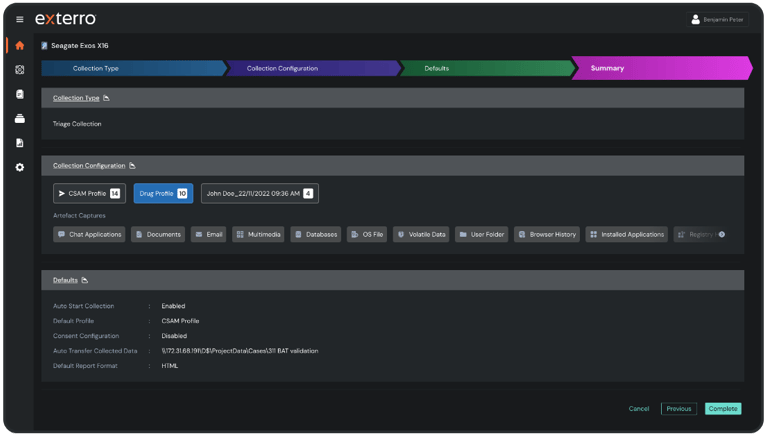Screen dimensions: 768x436
Task: Go to Home in sidebar
Action: (x=20, y=46)
